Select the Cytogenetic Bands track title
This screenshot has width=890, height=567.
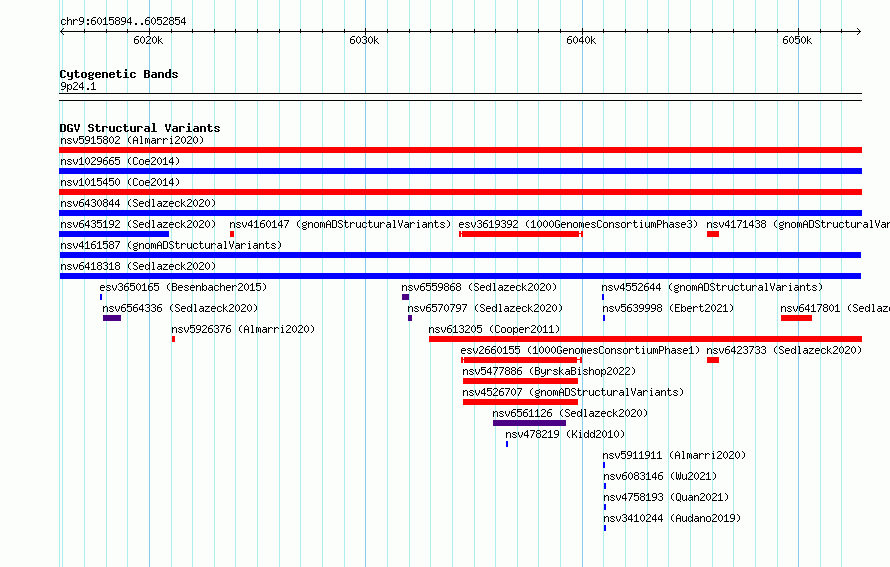pyautogui.click(x=119, y=74)
